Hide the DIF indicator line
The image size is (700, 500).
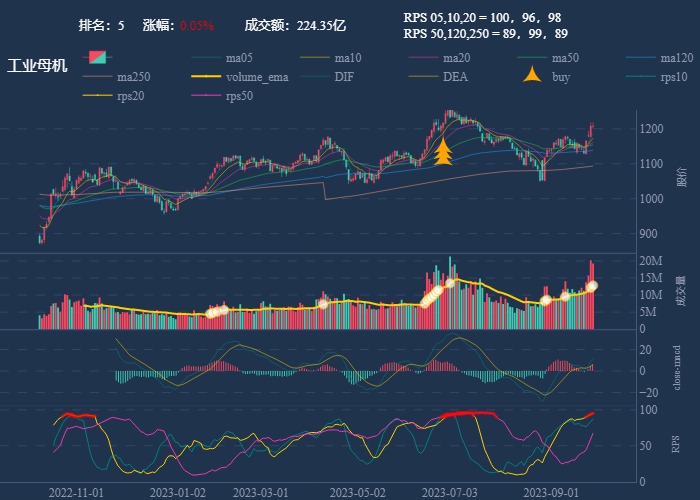pos(343,77)
